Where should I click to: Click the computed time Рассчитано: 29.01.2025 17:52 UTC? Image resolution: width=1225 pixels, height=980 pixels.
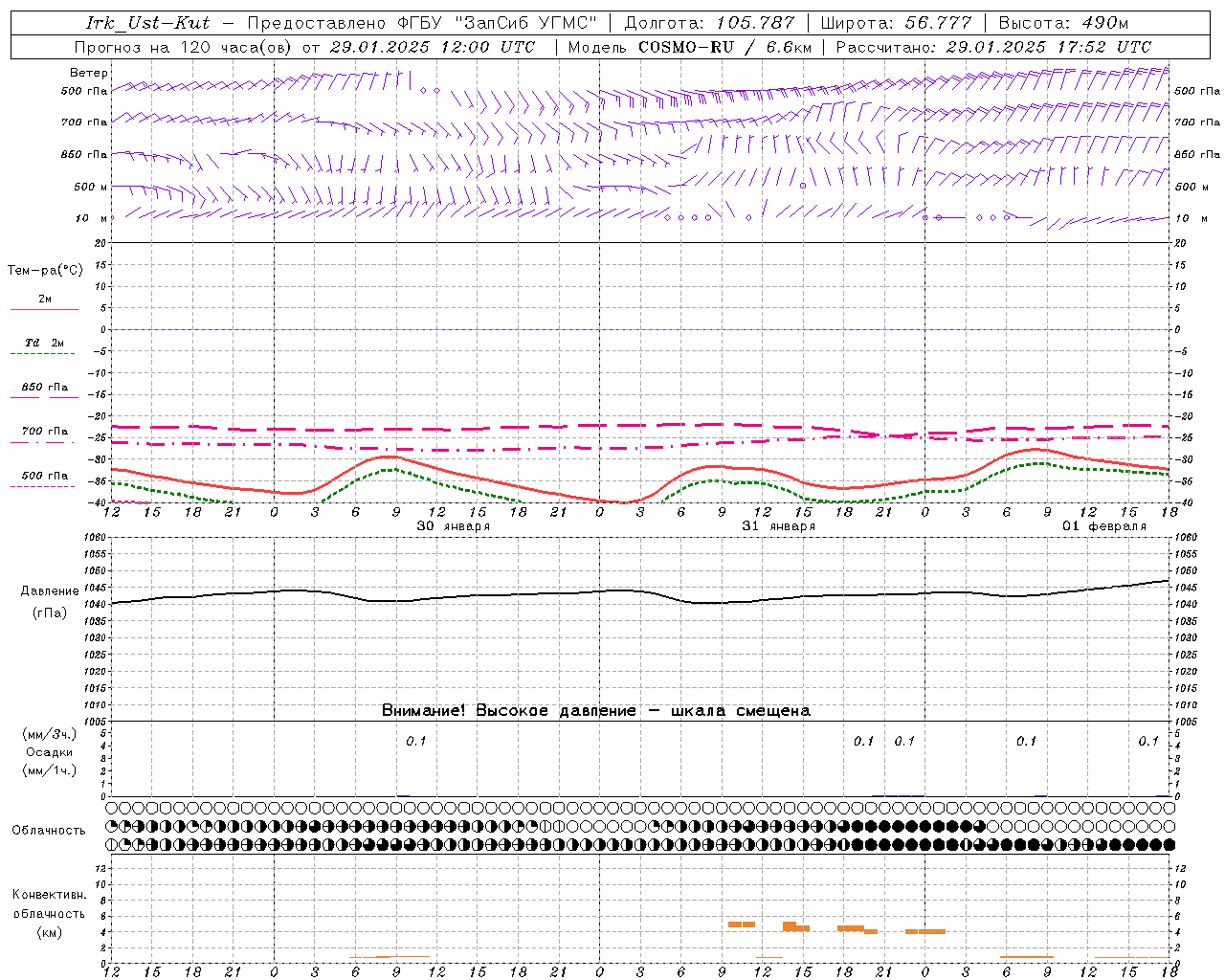(994, 47)
